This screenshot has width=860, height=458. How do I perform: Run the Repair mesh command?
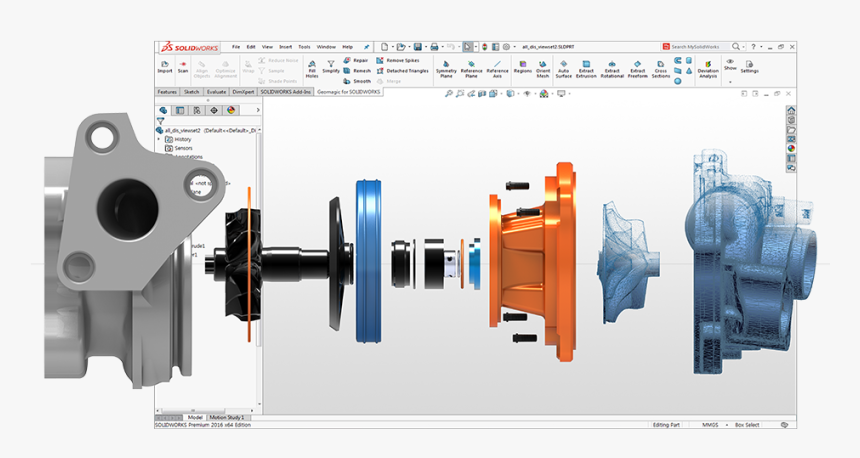click(356, 60)
